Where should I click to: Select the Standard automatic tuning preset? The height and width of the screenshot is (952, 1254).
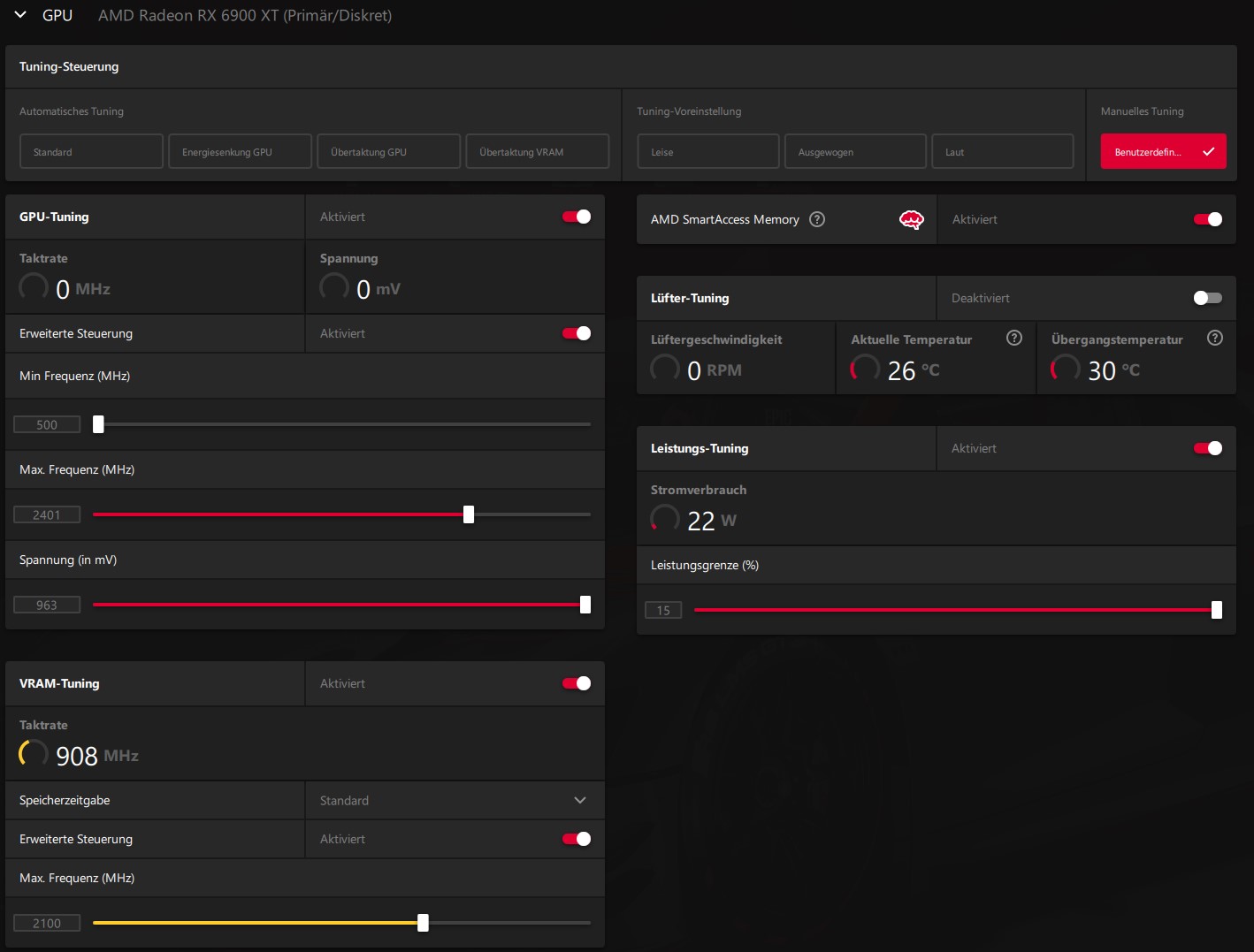point(92,151)
